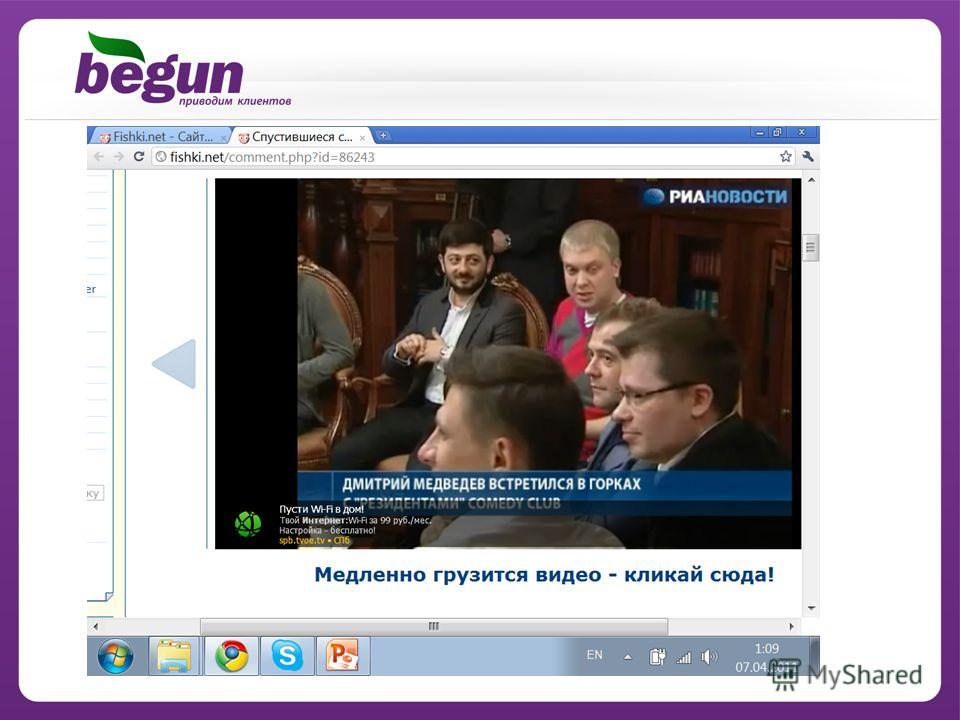Click the horizontal scrollbar right arrow

(x=792, y=626)
